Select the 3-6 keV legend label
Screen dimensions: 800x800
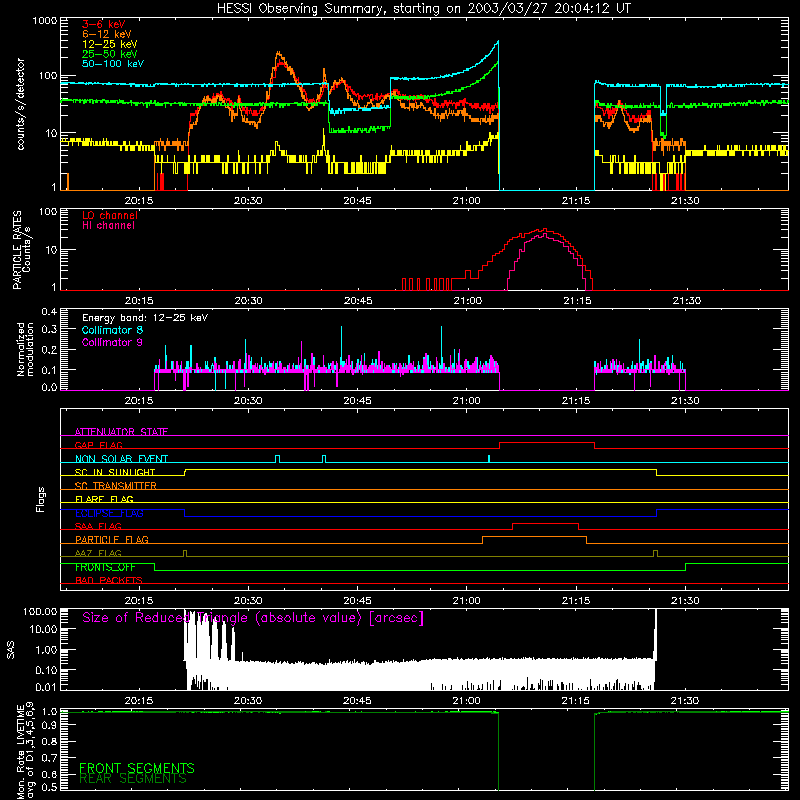coord(104,24)
